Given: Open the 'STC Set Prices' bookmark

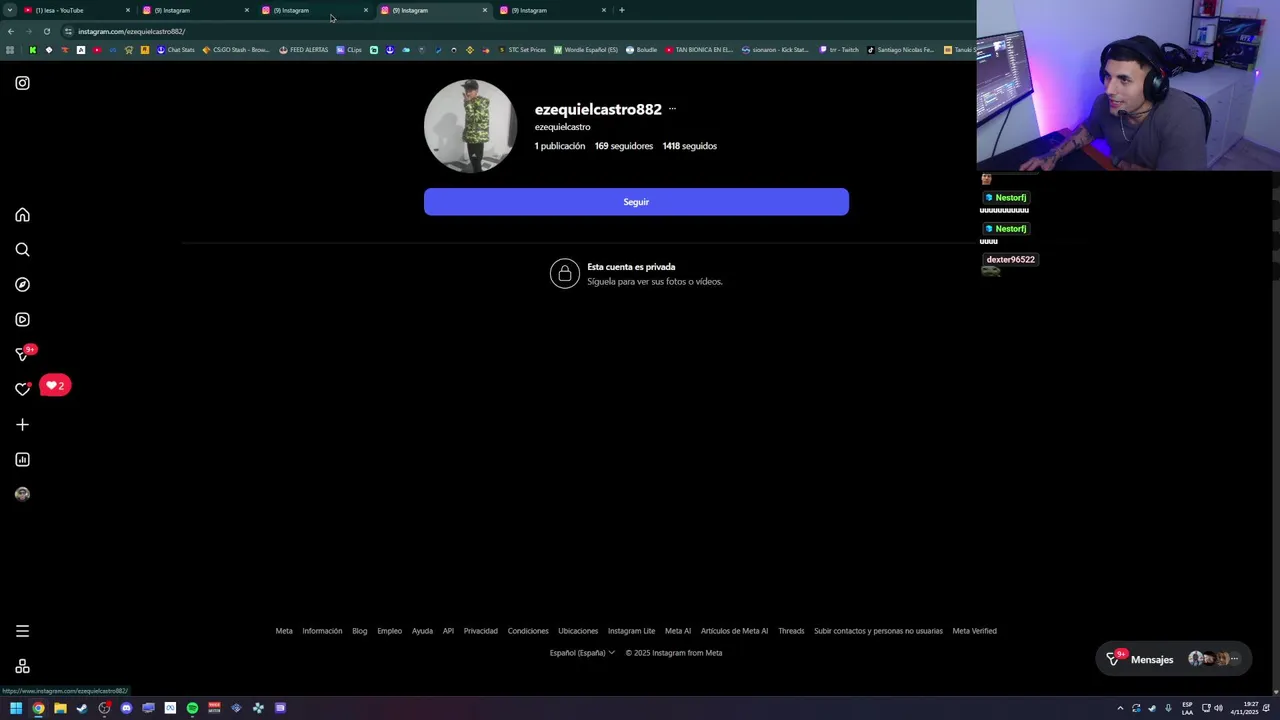Looking at the screenshot, I should coord(521,50).
